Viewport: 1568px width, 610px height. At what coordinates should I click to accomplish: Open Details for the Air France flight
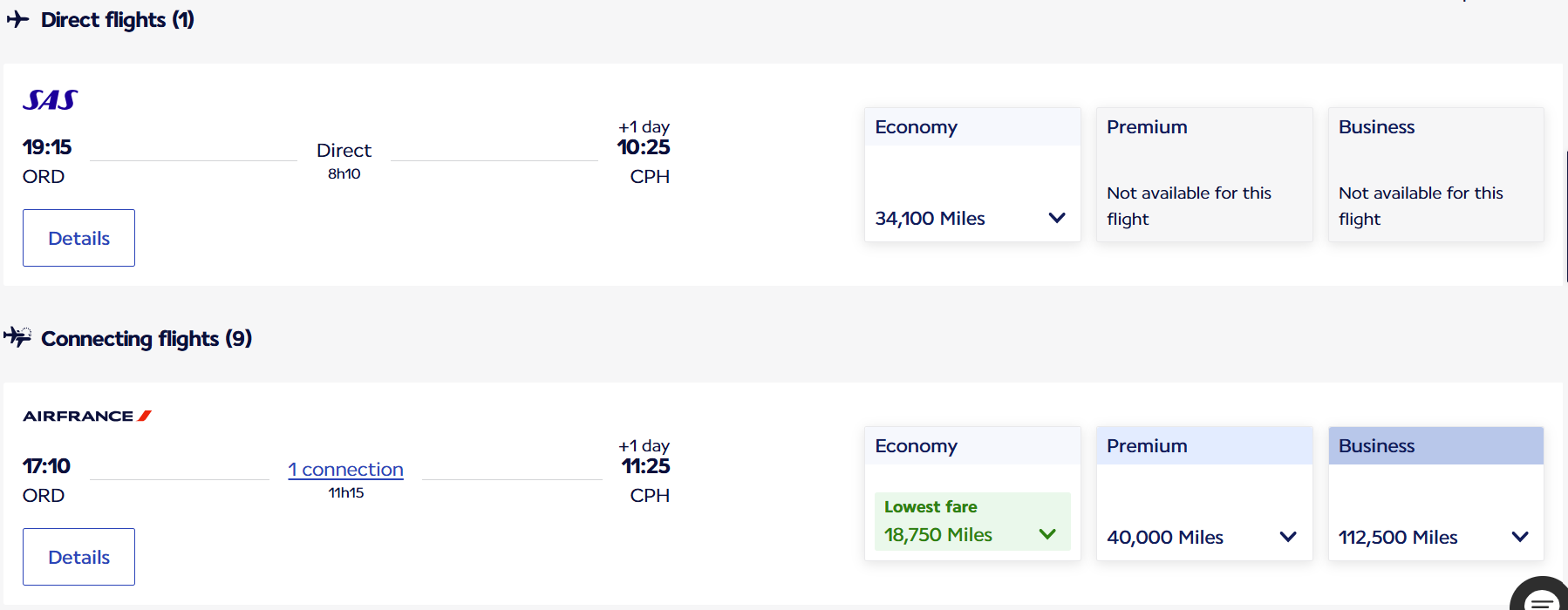pos(78,556)
